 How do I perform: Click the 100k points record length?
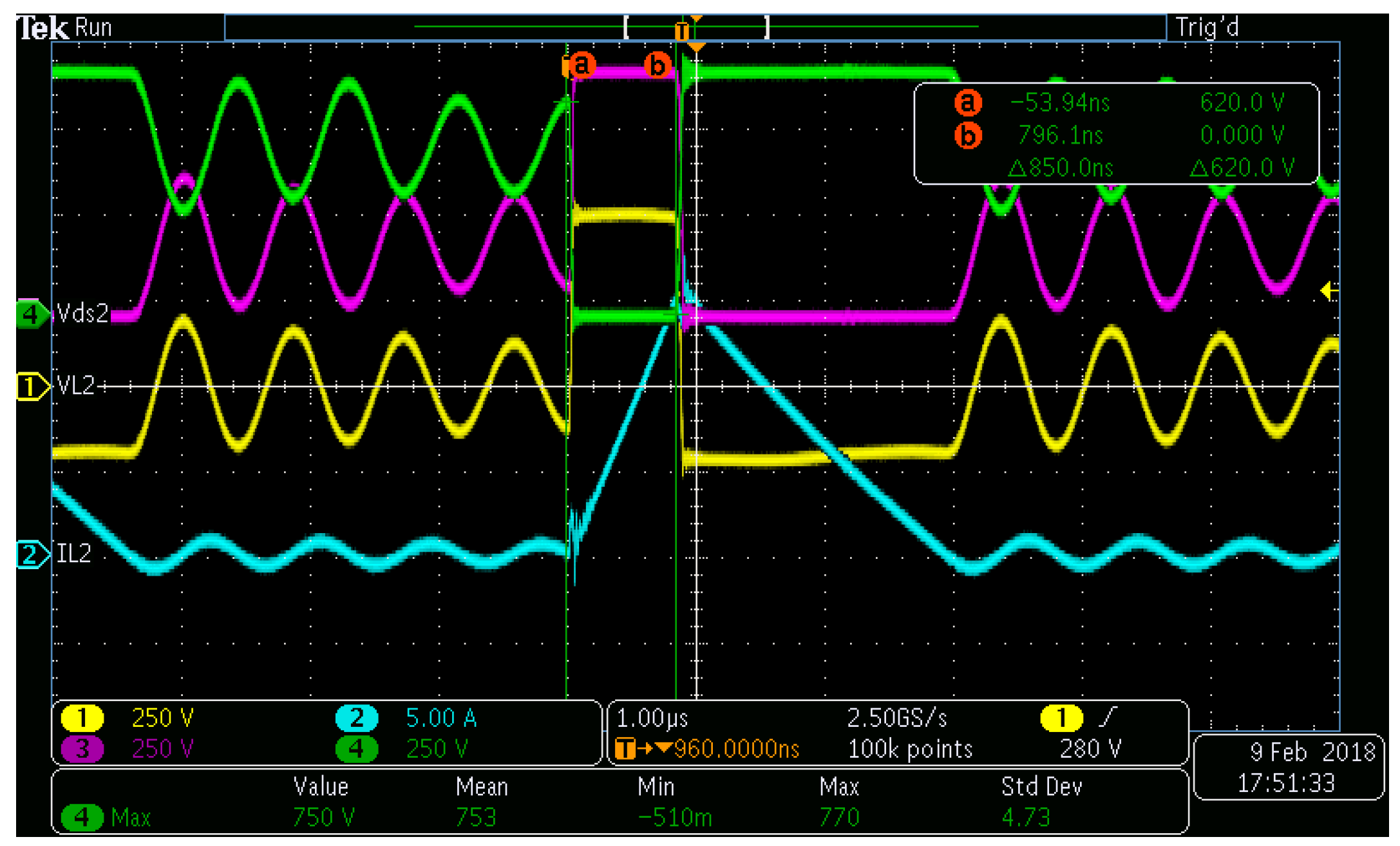pyautogui.click(x=909, y=749)
